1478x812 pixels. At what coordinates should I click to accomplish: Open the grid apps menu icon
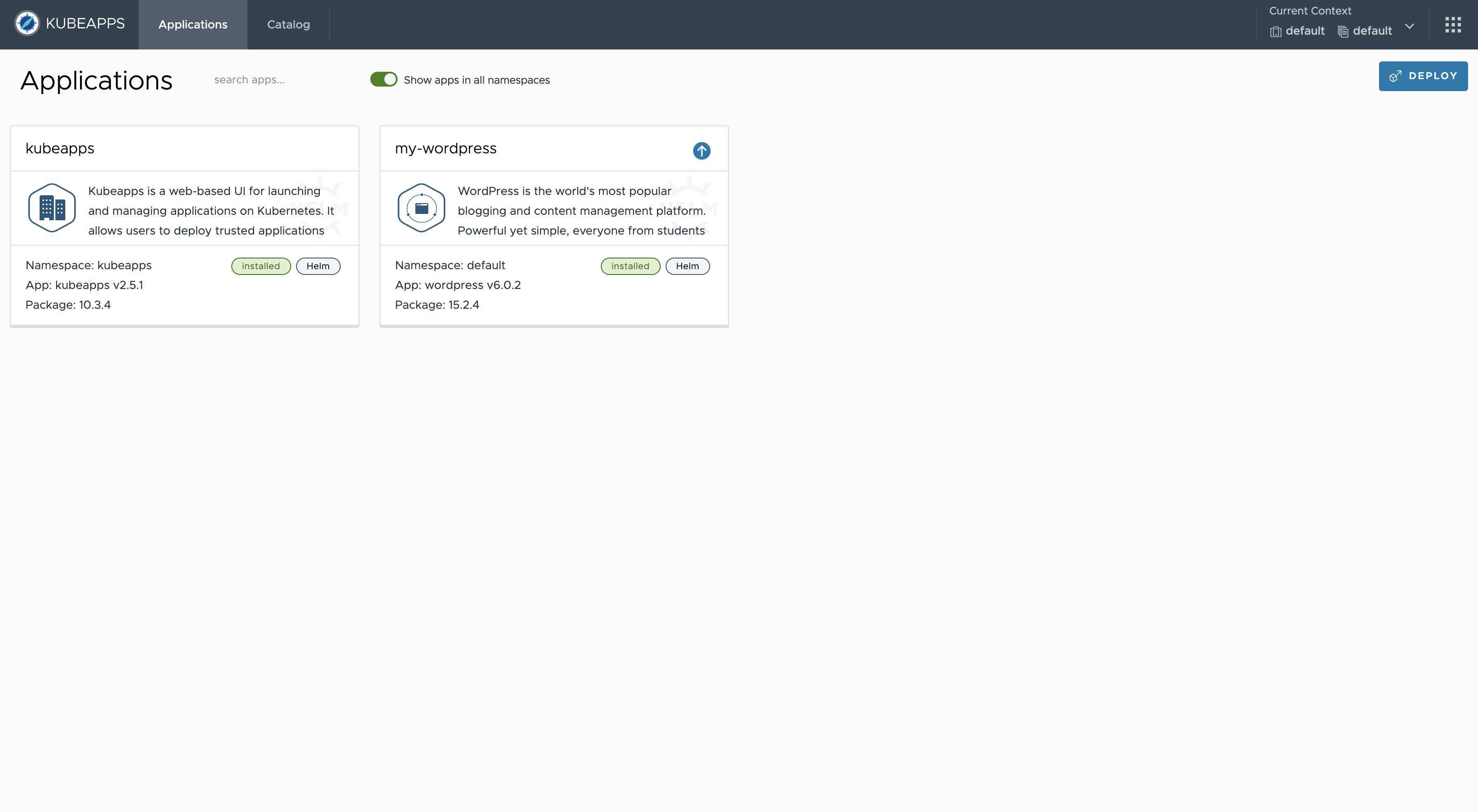[x=1453, y=25]
